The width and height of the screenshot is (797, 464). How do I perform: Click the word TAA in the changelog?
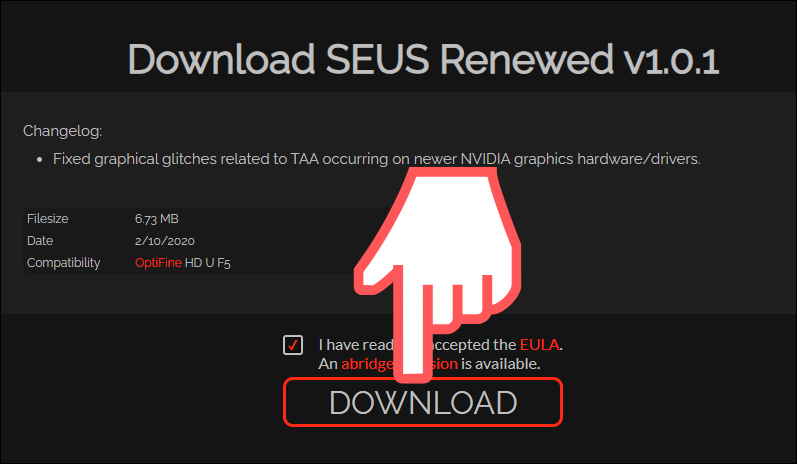[x=304, y=159]
